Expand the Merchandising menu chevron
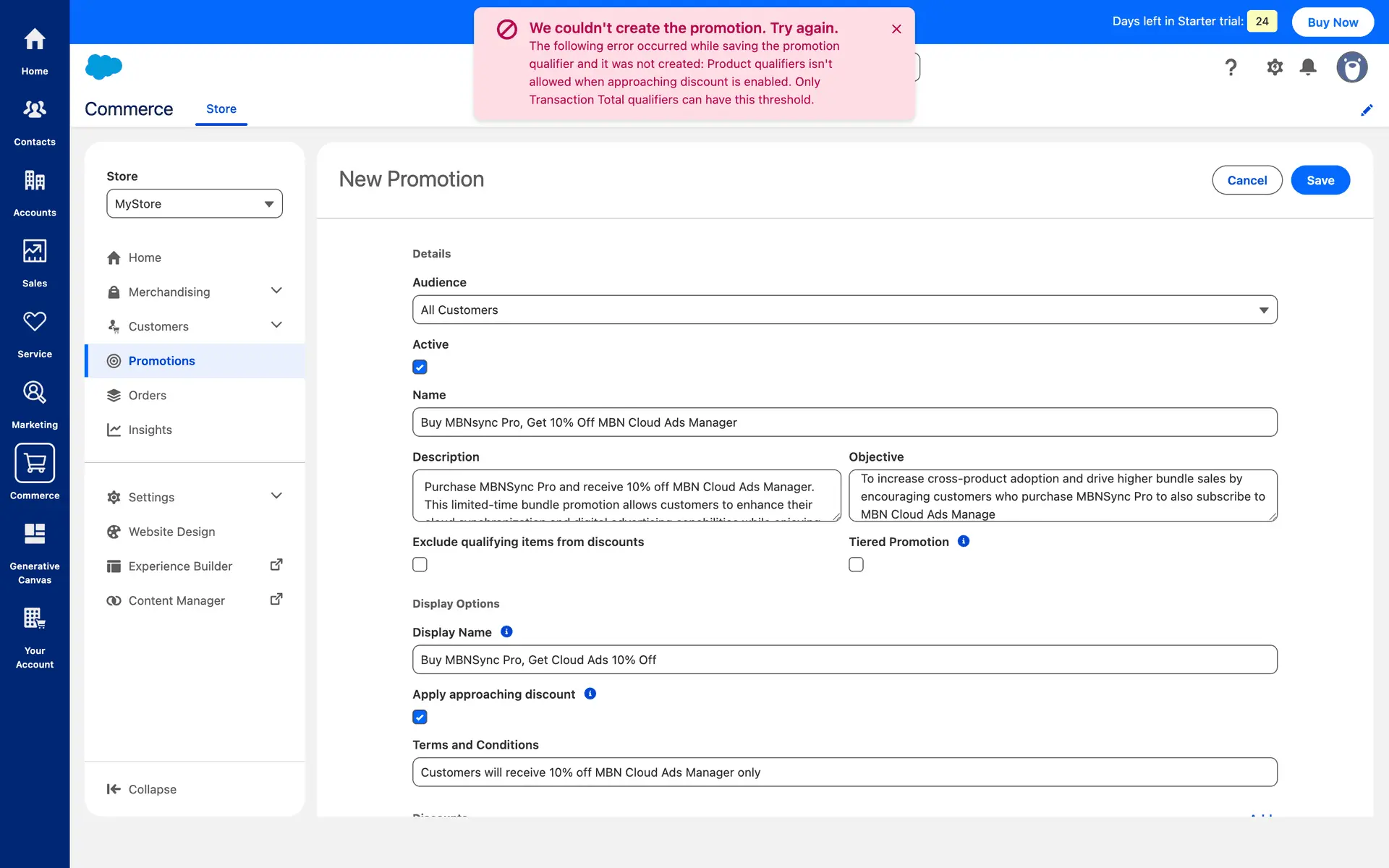The height and width of the screenshot is (868, 1389). (x=276, y=291)
